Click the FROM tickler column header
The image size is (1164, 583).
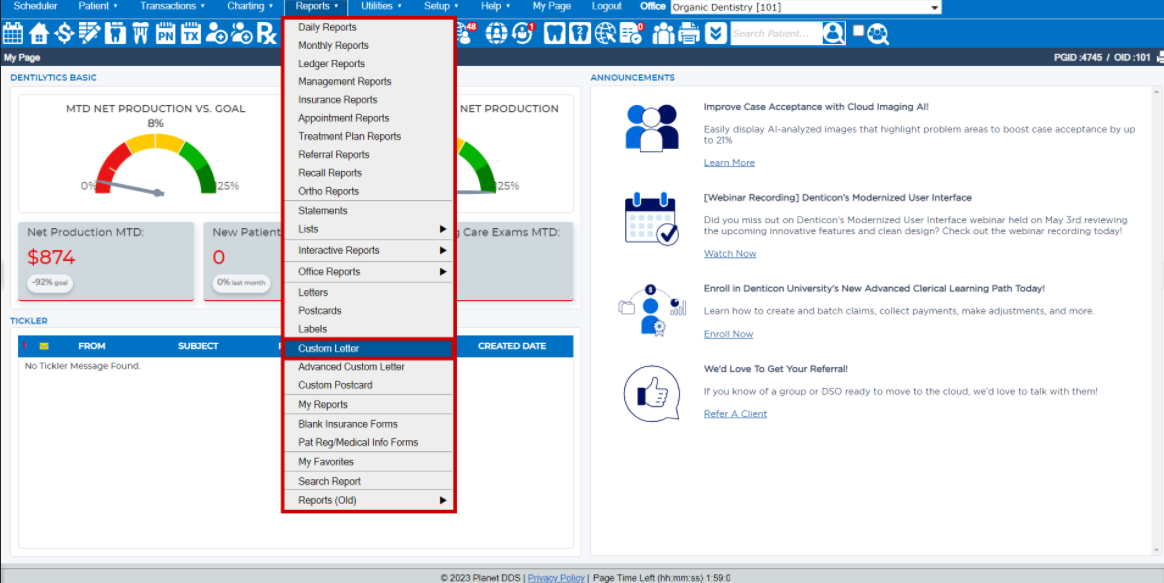(x=92, y=346)
